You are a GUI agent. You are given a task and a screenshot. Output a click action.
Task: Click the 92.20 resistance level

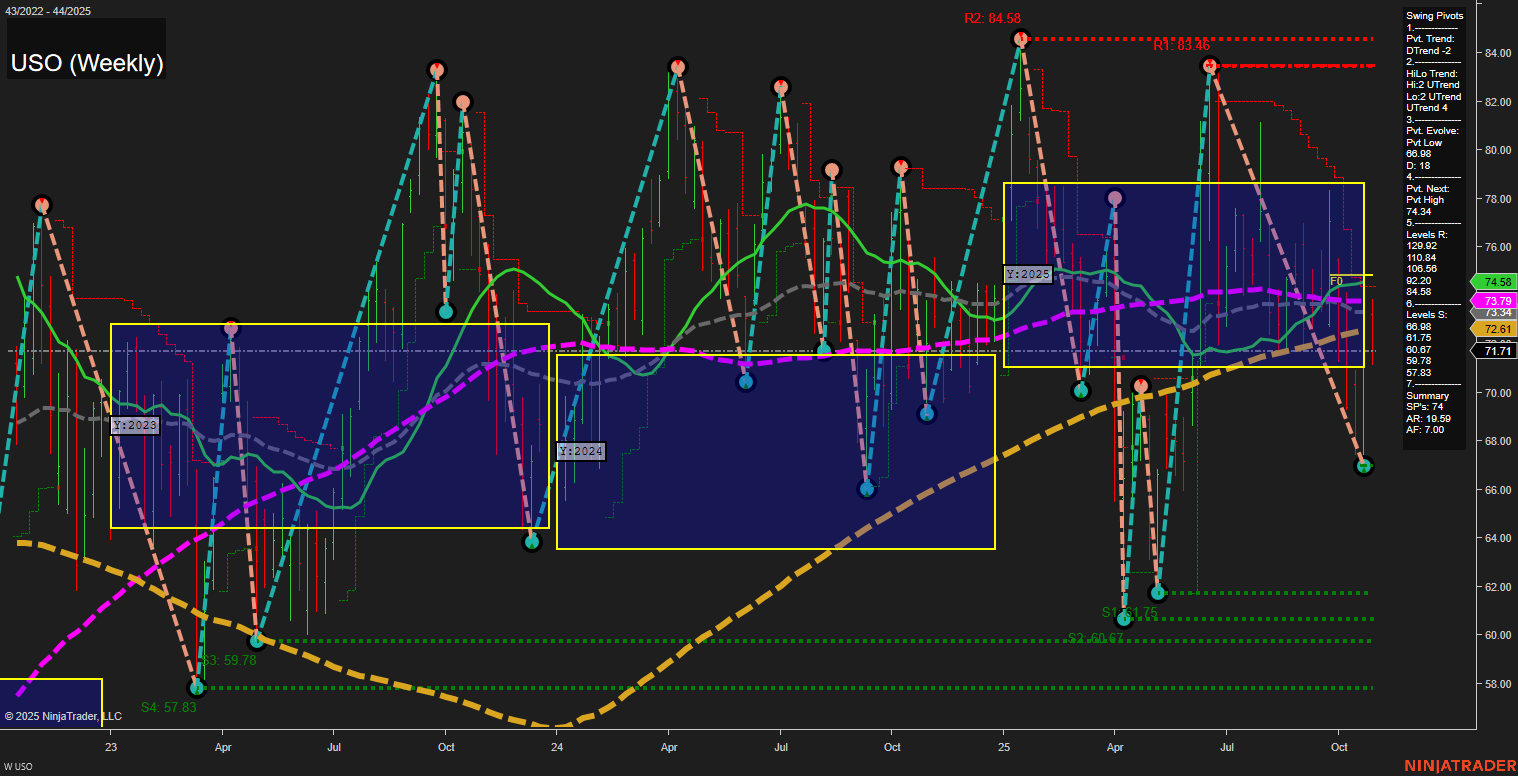click(1419, 281)
